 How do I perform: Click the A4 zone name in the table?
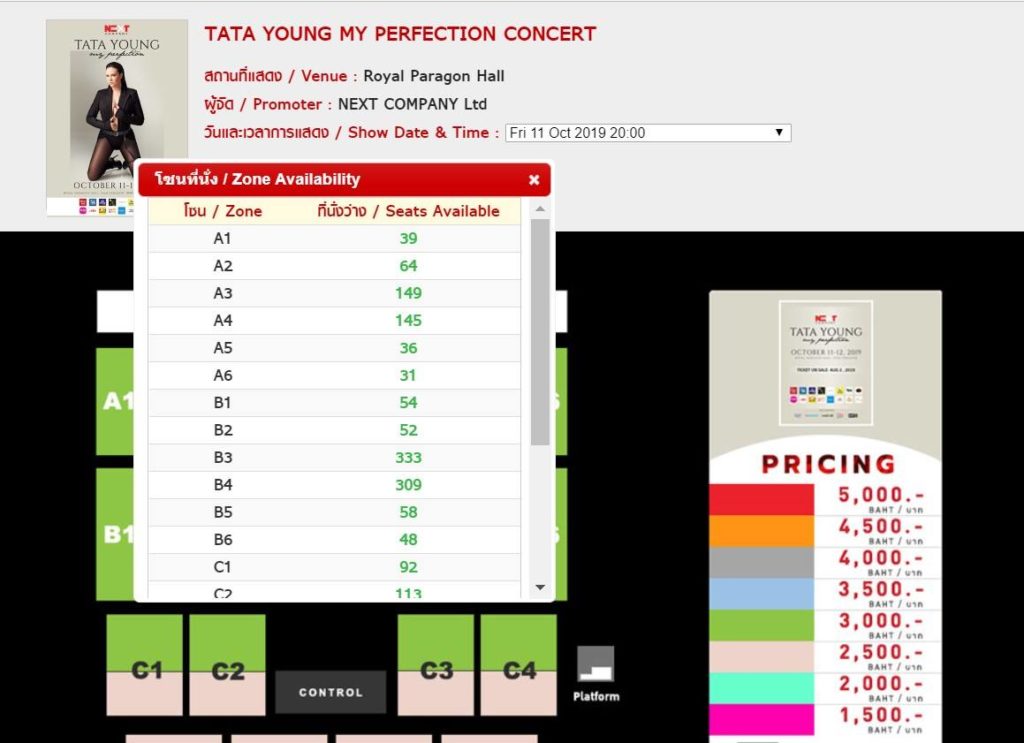[x=223, y=321]
